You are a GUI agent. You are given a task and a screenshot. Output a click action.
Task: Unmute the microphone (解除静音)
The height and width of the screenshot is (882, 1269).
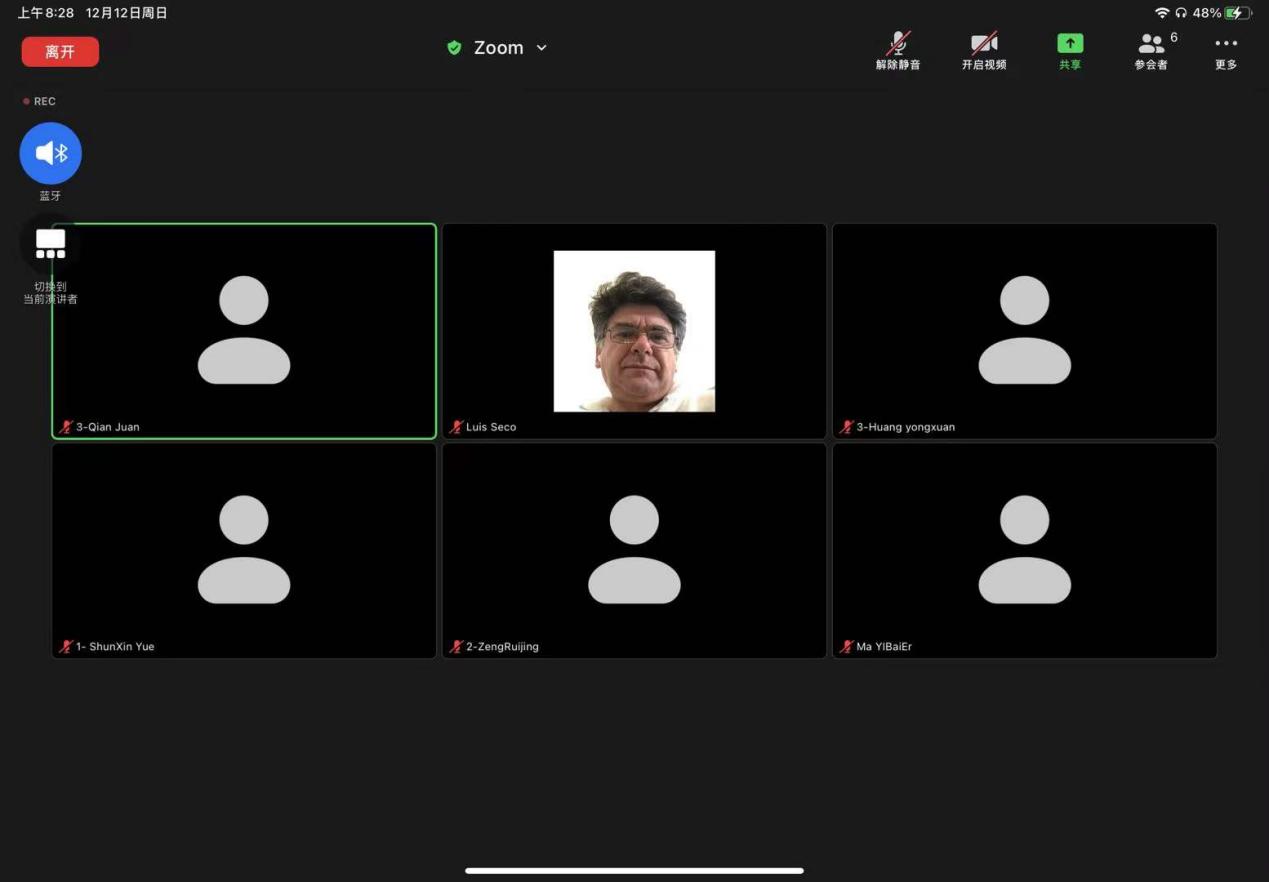pos(897,46)
